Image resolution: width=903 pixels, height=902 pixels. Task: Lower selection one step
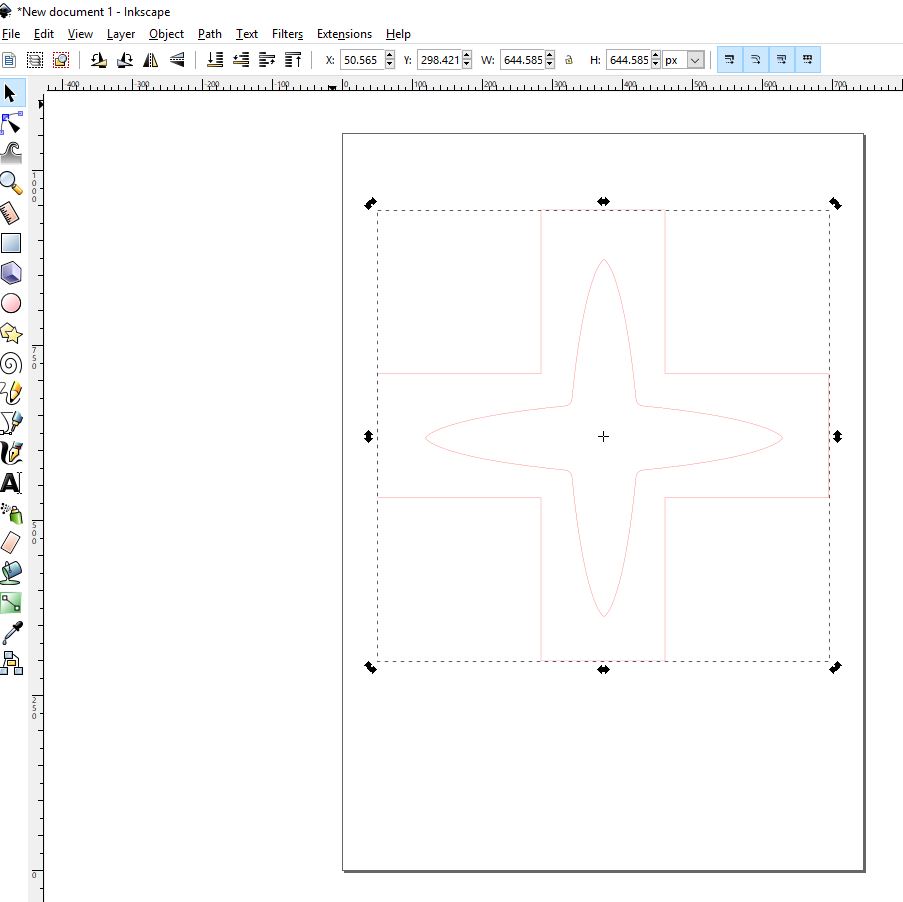click(241, 60)
